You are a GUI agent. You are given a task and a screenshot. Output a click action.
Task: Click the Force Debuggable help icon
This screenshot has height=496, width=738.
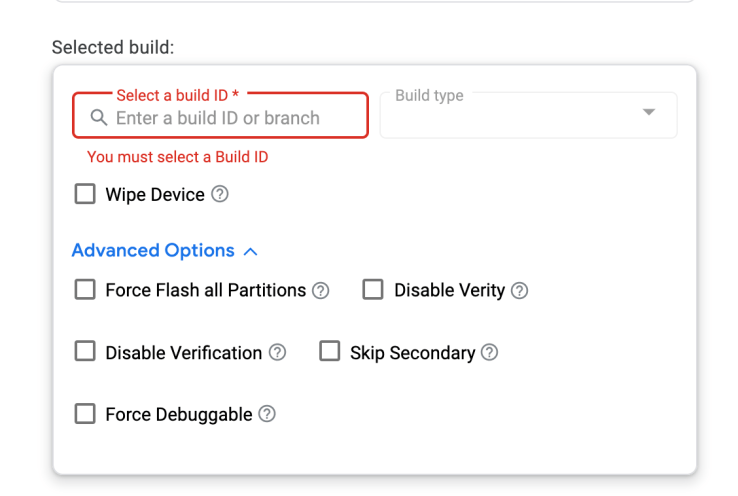point(267,414)
